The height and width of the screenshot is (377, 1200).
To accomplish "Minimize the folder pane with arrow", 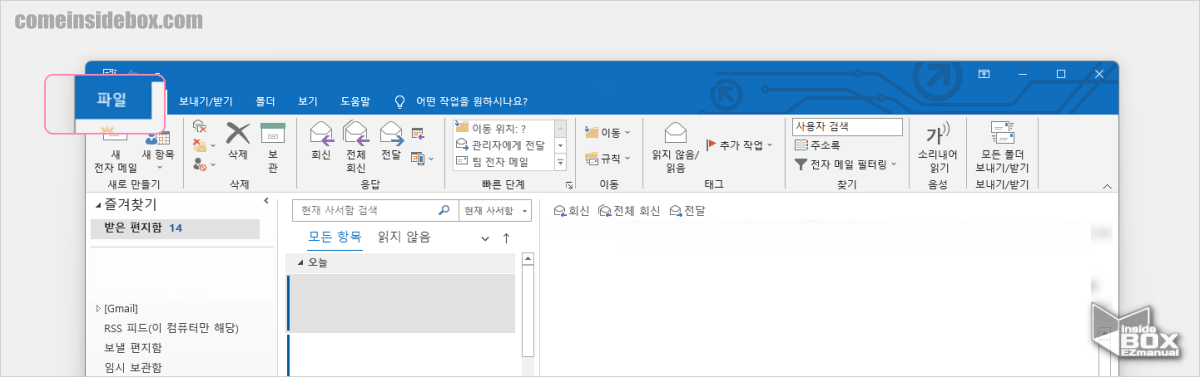I will point(266,202).
